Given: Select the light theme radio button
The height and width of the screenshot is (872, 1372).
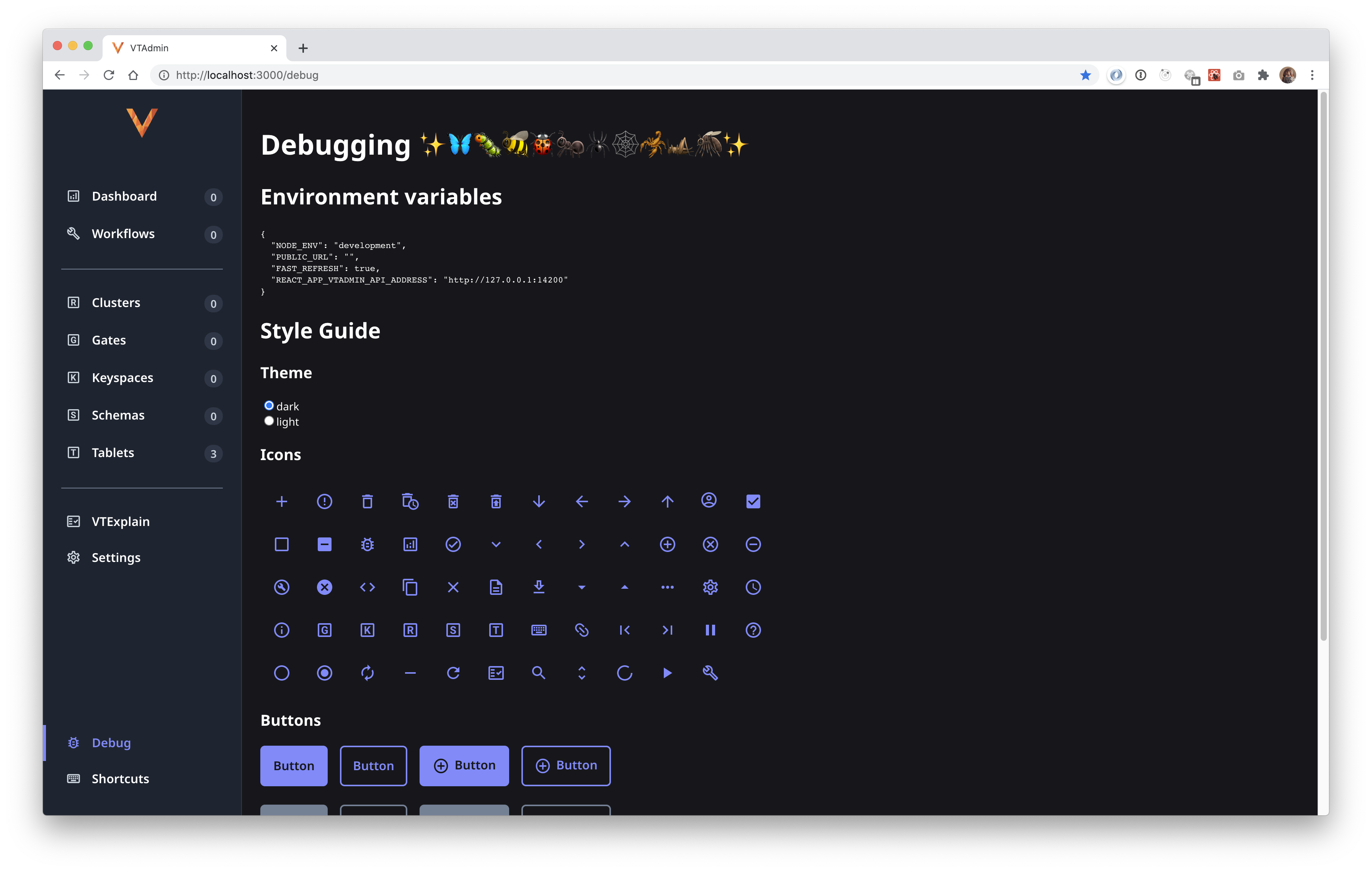Looking at the screenshot, I should click(269, 421).
